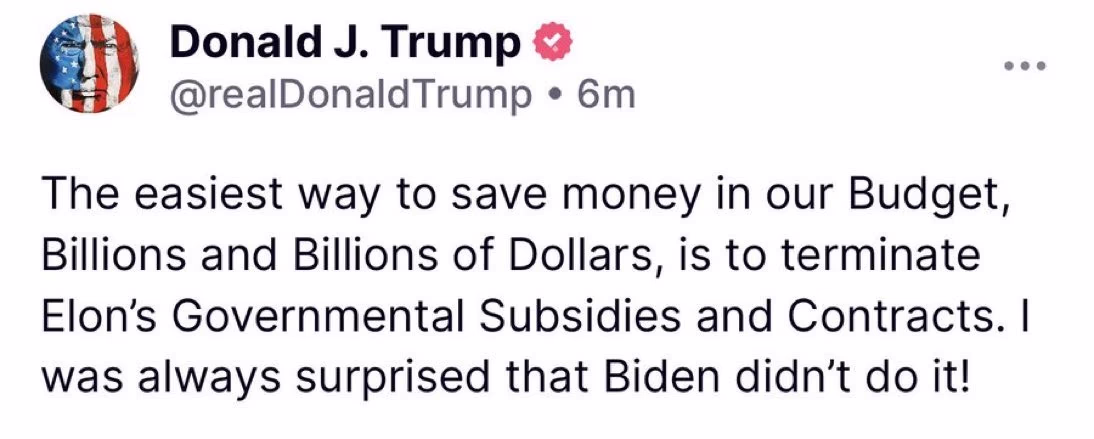Click the word "money" in first line

click(x=606, y=194)
